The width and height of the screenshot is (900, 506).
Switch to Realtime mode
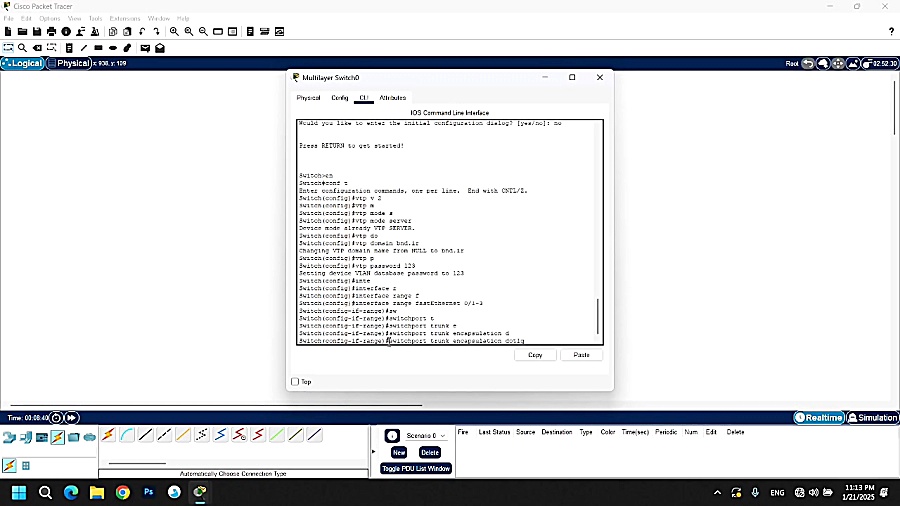819,418
